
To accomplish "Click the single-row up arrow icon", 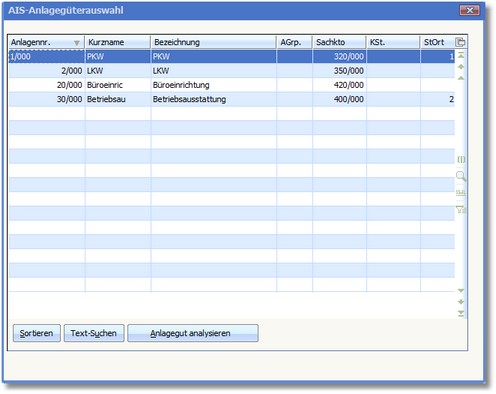I will (461, 78).
